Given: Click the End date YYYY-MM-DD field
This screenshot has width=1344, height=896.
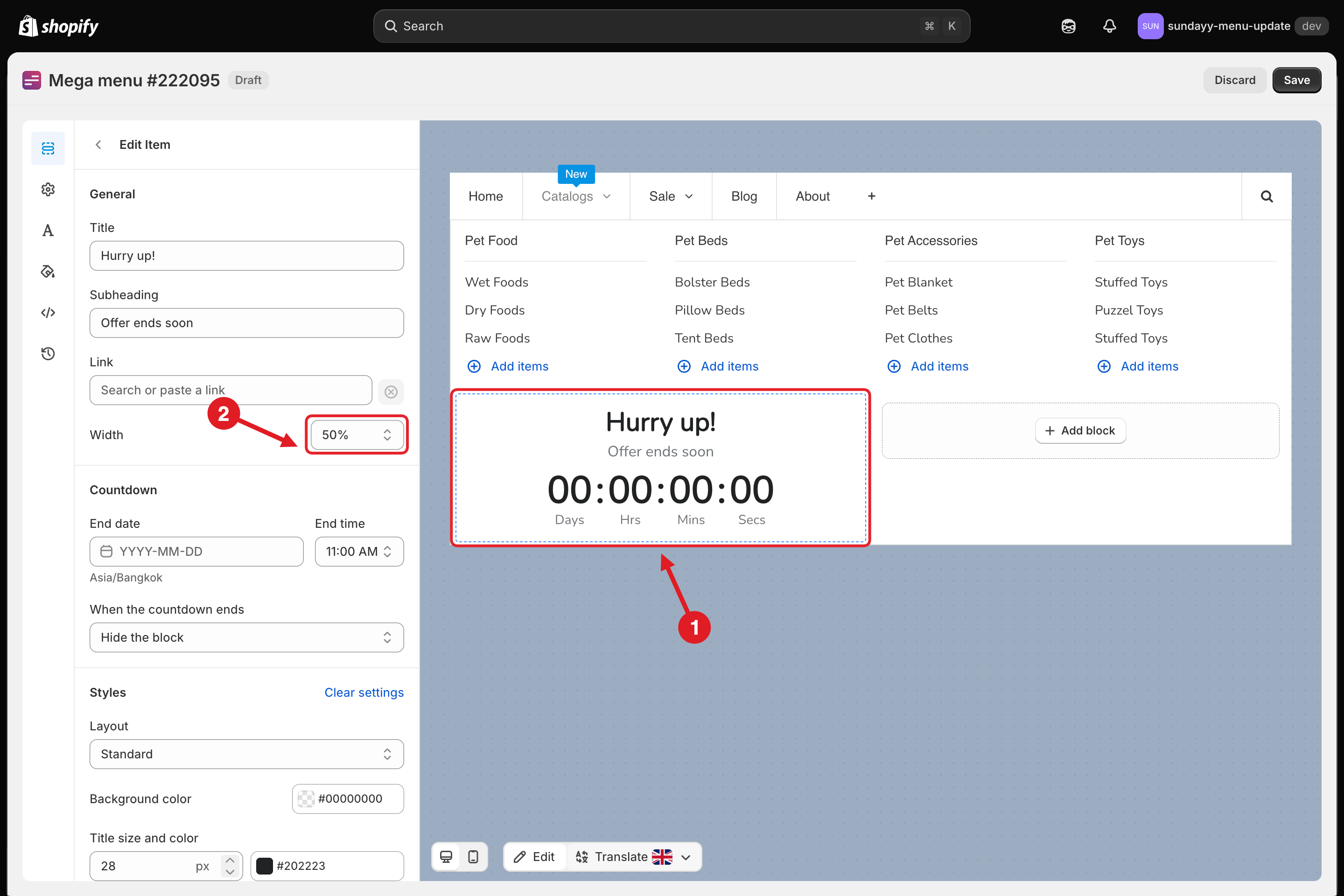Looking at the screenshot, I should [x=196, y=552].
